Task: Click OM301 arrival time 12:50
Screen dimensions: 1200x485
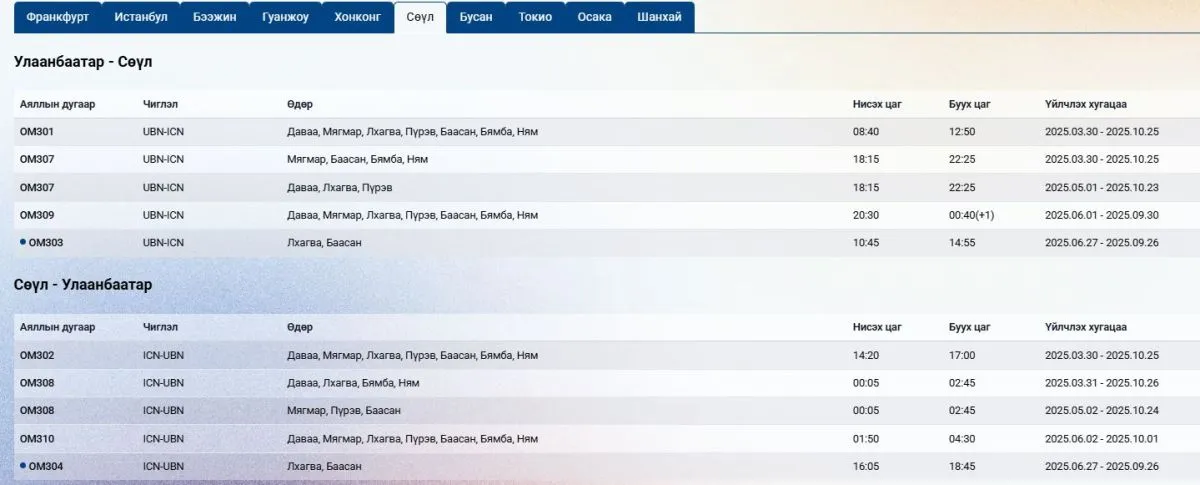Action: [x=962, y=132]
